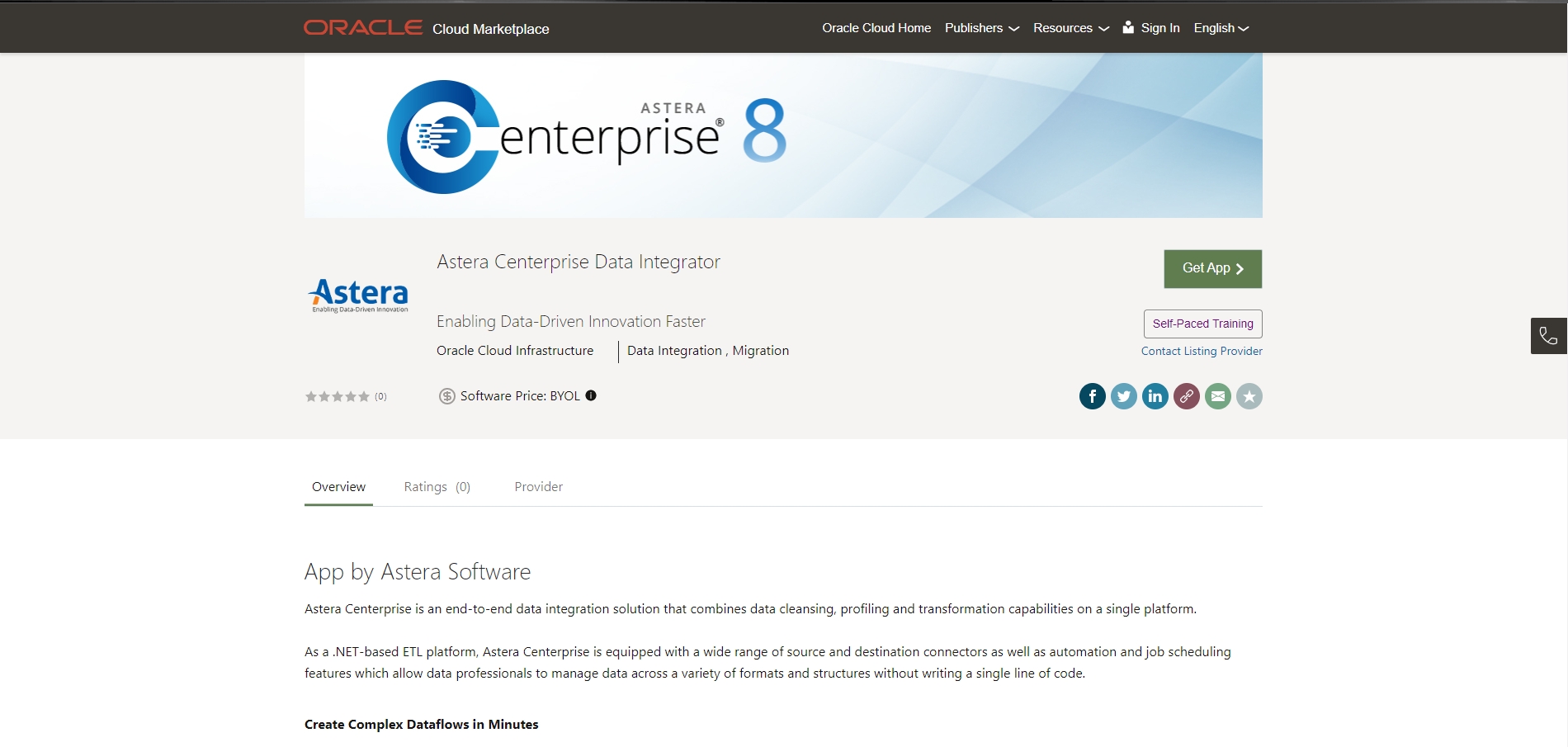Expand the Resources dropdown
This screenshot has width=1568, height=747.
(1070, 28)
